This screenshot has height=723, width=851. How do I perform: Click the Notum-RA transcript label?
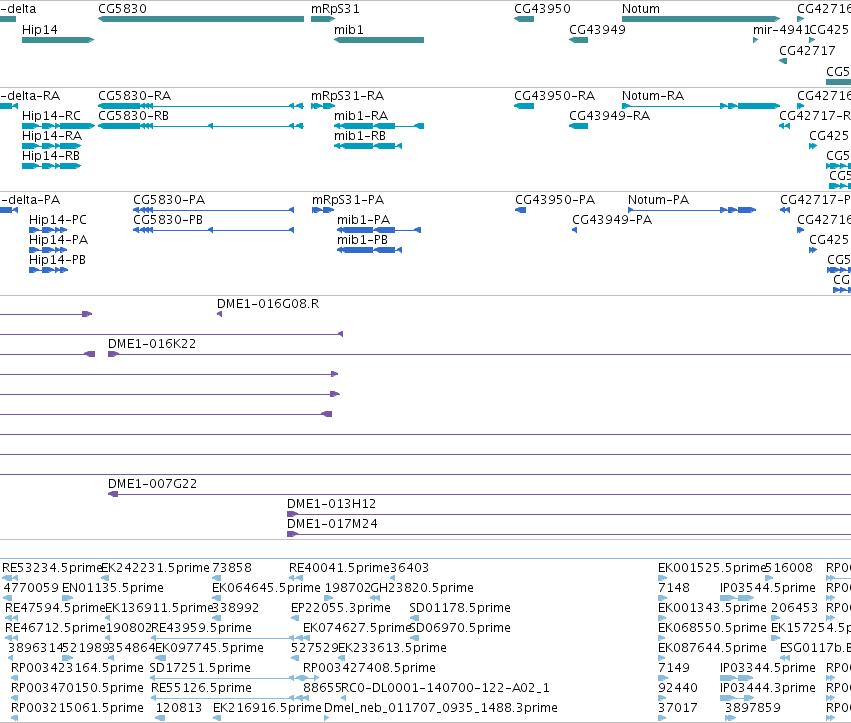click(x=653, y=96)
